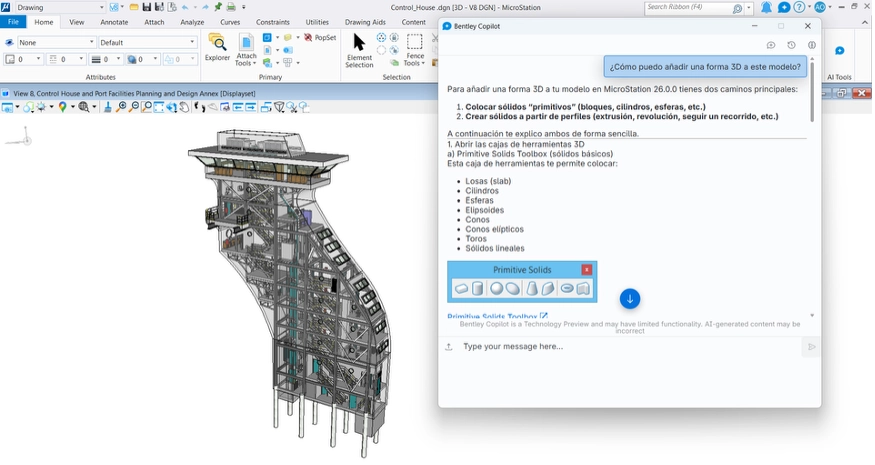Switch to the Analyze ribbon tab
875x465 pixels.
pos(192,22)
